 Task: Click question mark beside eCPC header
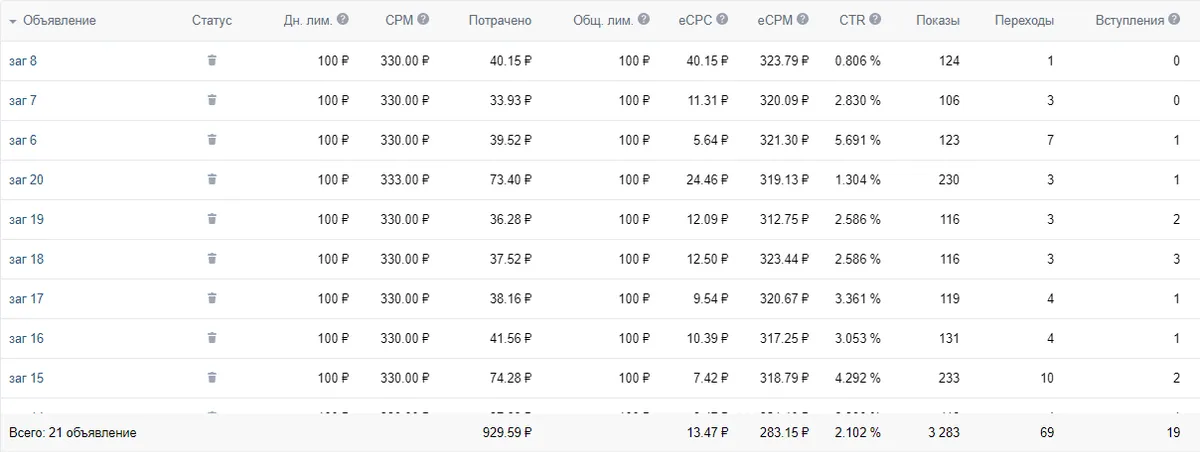coord(722,19)
